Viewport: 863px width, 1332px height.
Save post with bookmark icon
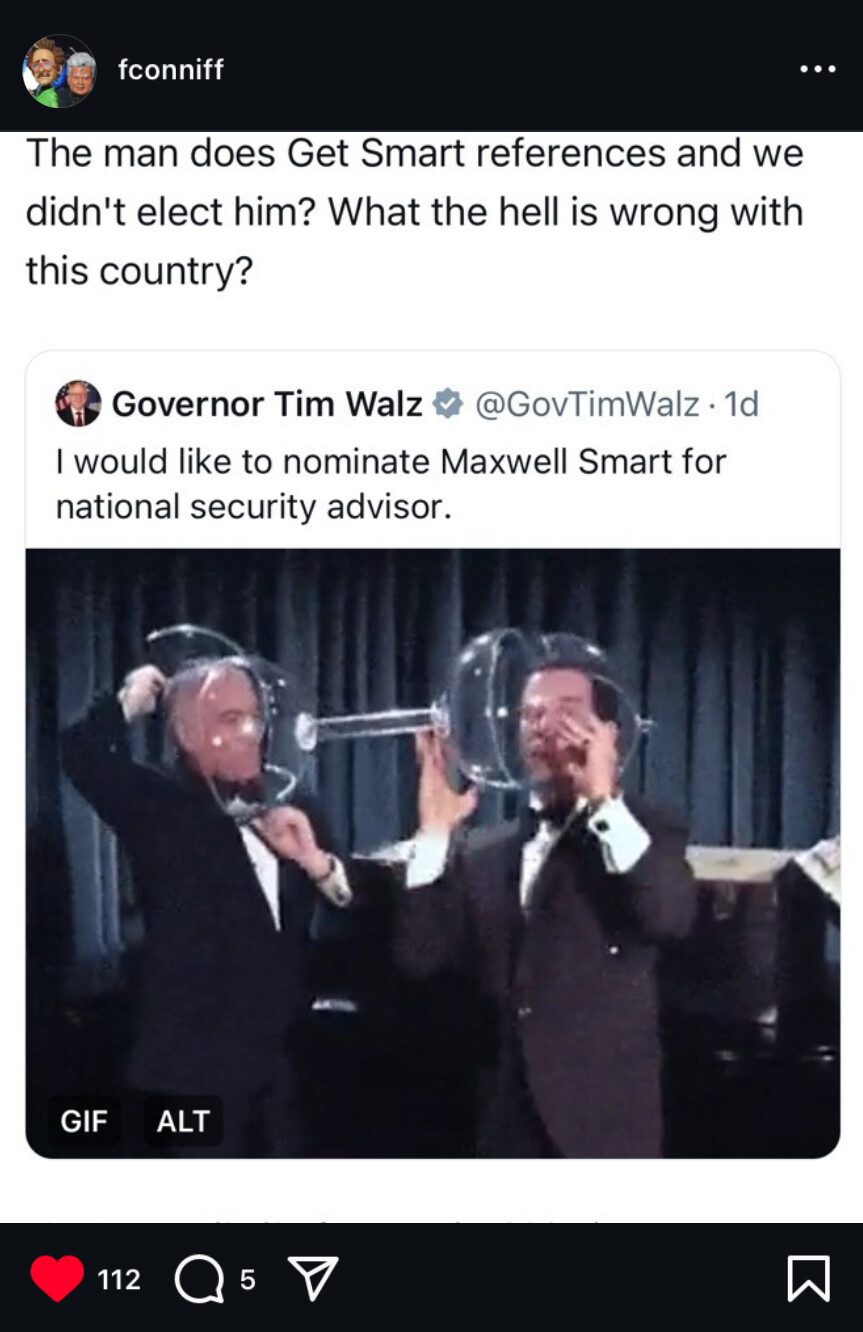point(808,1278)
